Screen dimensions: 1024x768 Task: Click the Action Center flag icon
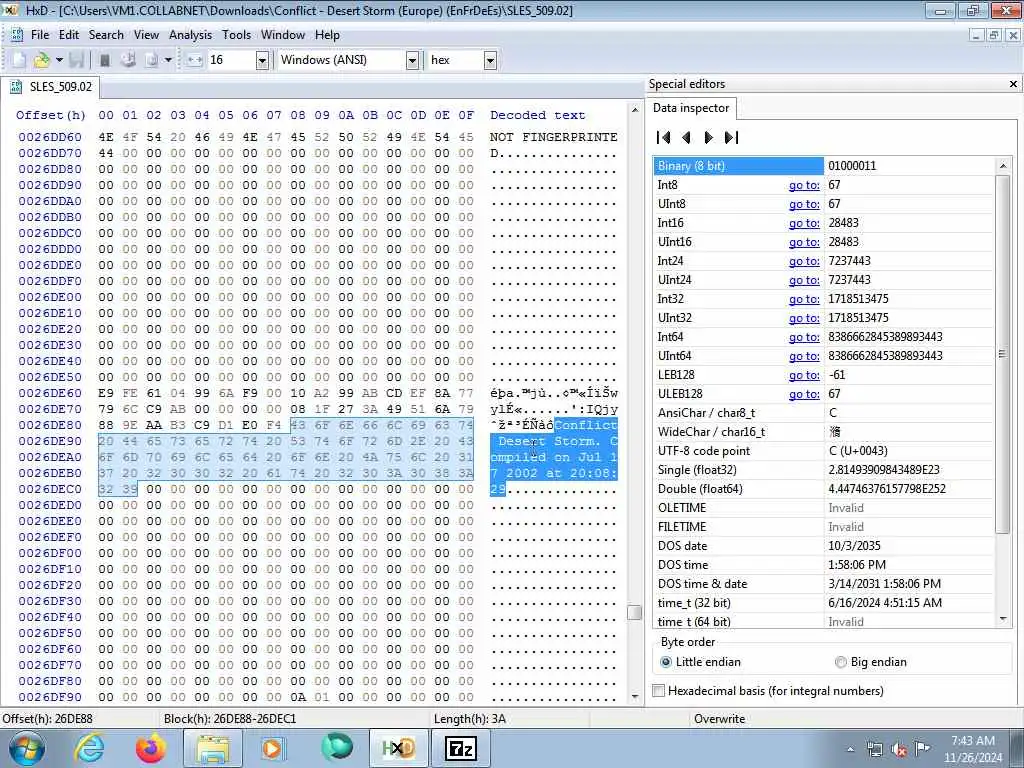pos(922,749)
